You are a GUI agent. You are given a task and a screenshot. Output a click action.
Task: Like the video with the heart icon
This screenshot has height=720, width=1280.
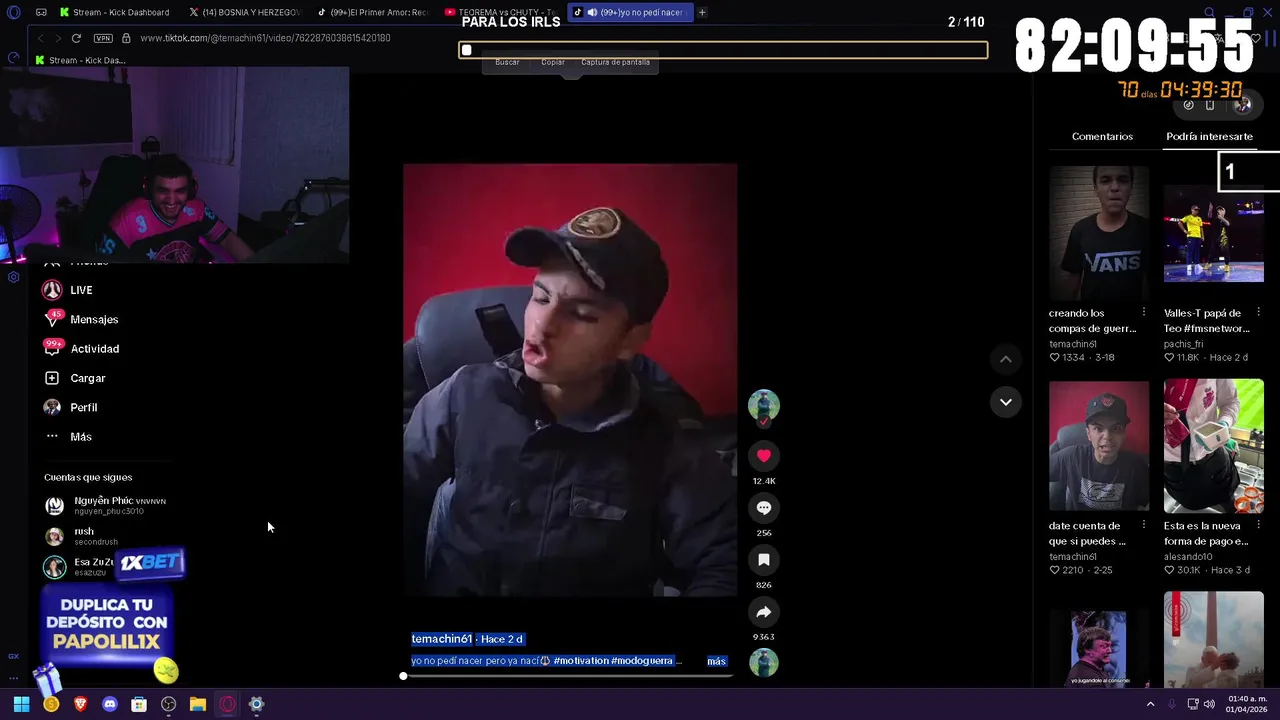point(763,456)
